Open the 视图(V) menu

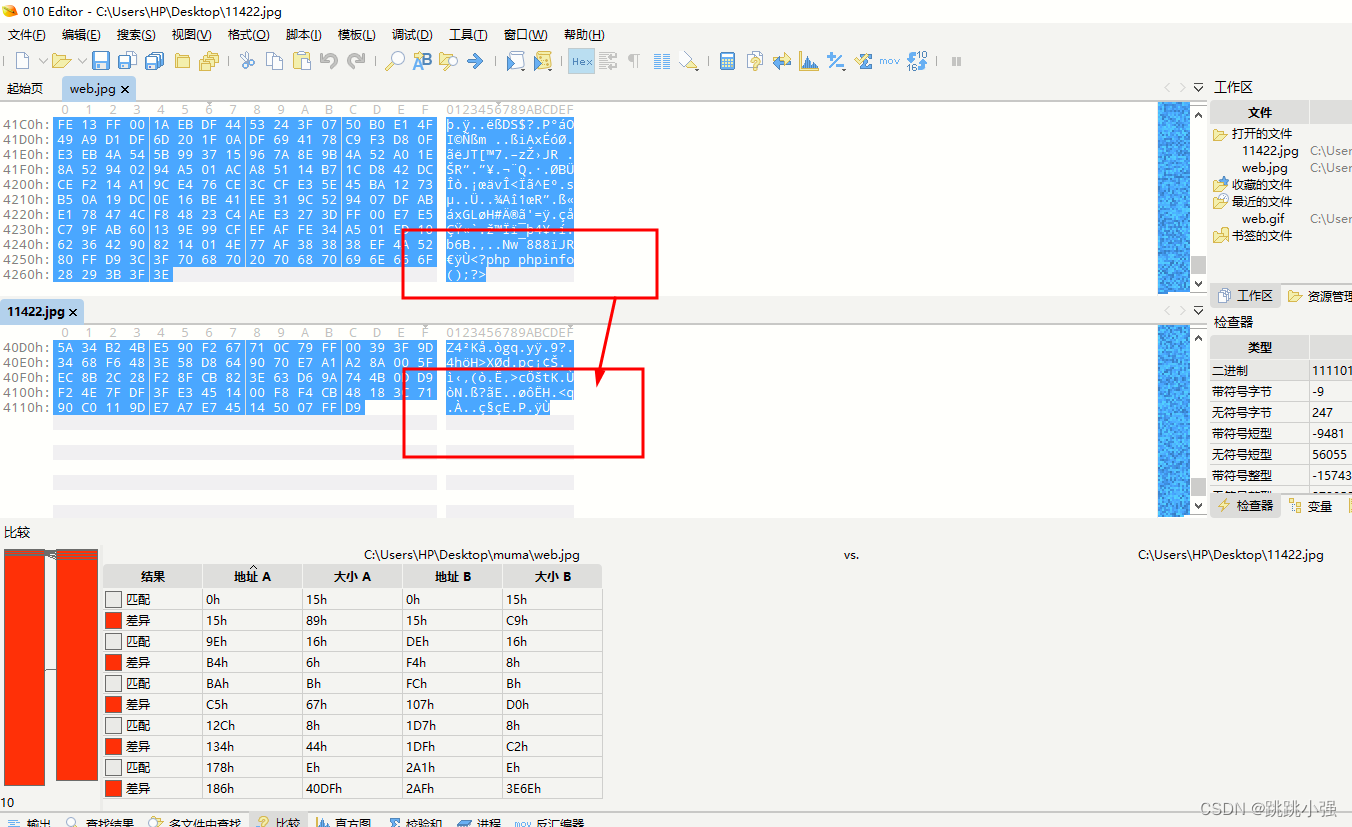click(x=191, y=35)
